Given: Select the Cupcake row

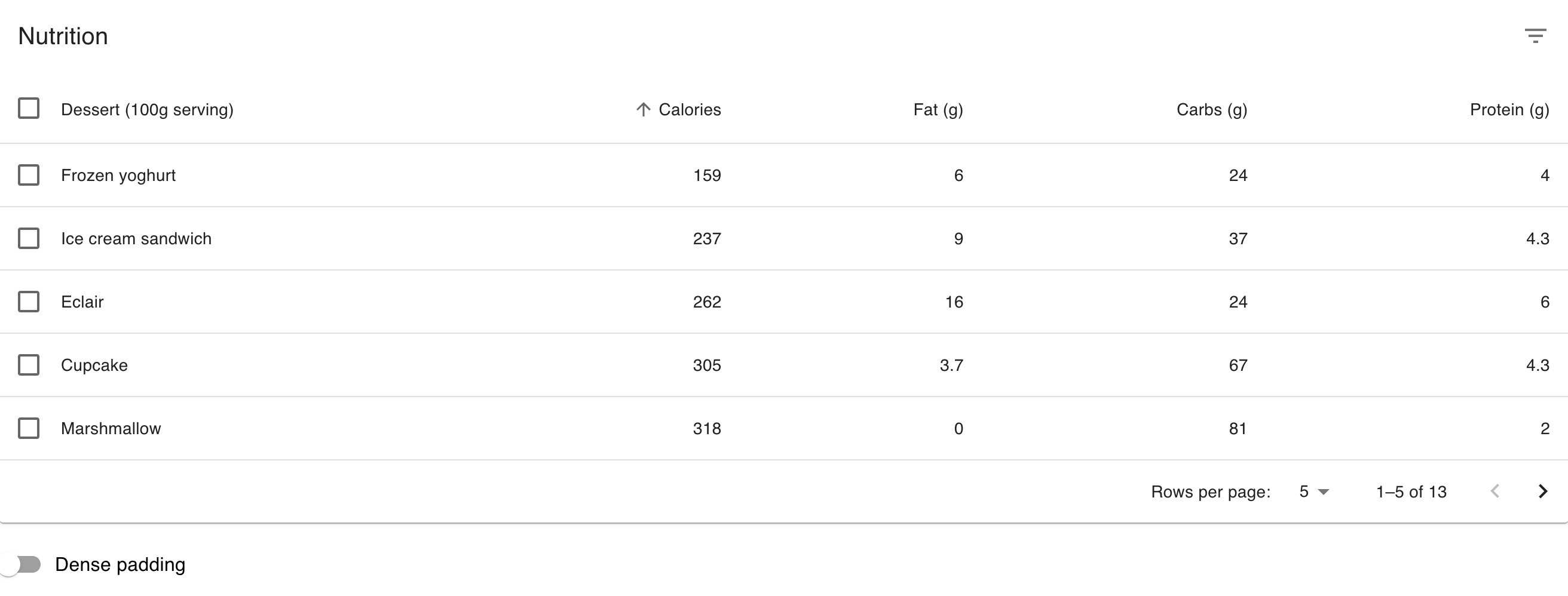Looking at the screenshot, I should point(94,365).
